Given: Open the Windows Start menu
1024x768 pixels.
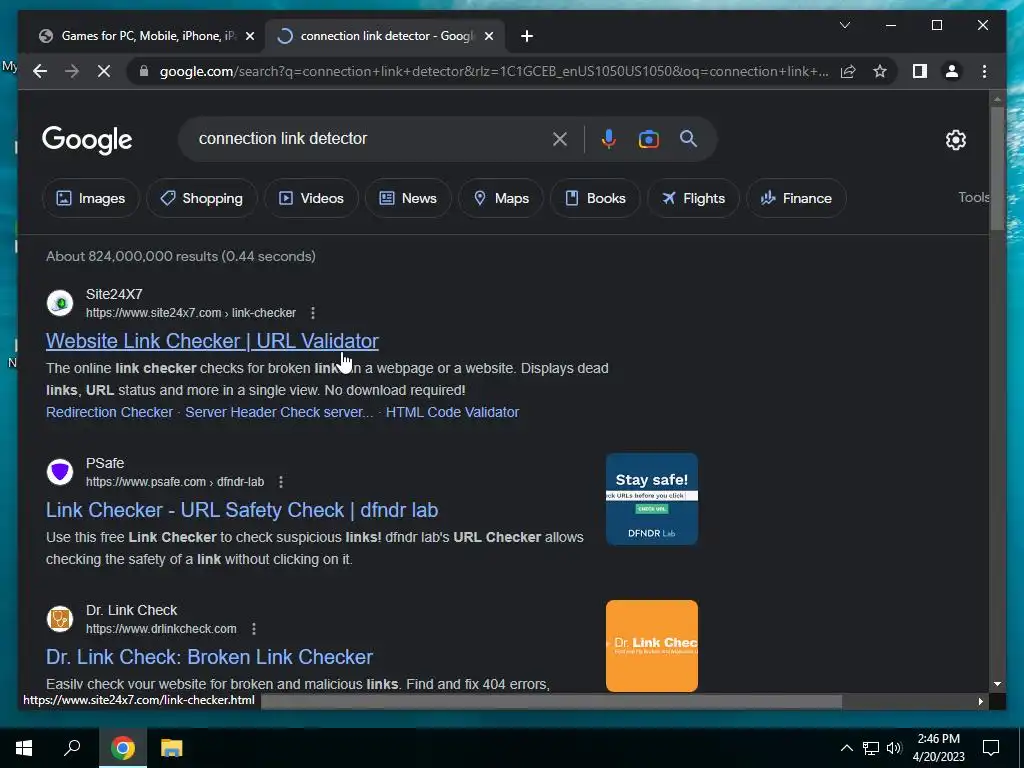Looking at the screenshot, I should point(24,748).
